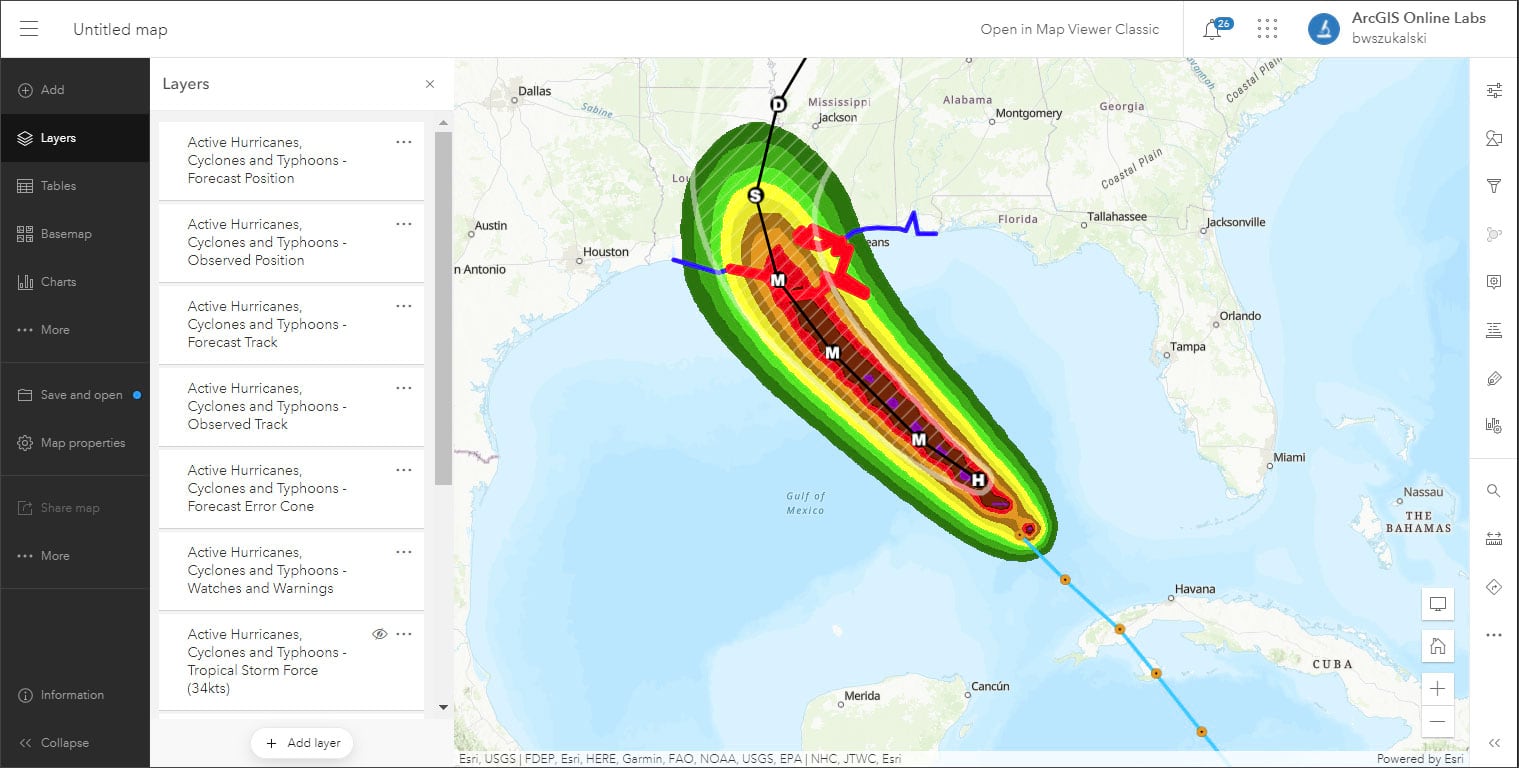
Task: Open the notifications bell with 26 alerts
Action: tap(1212, 29)
